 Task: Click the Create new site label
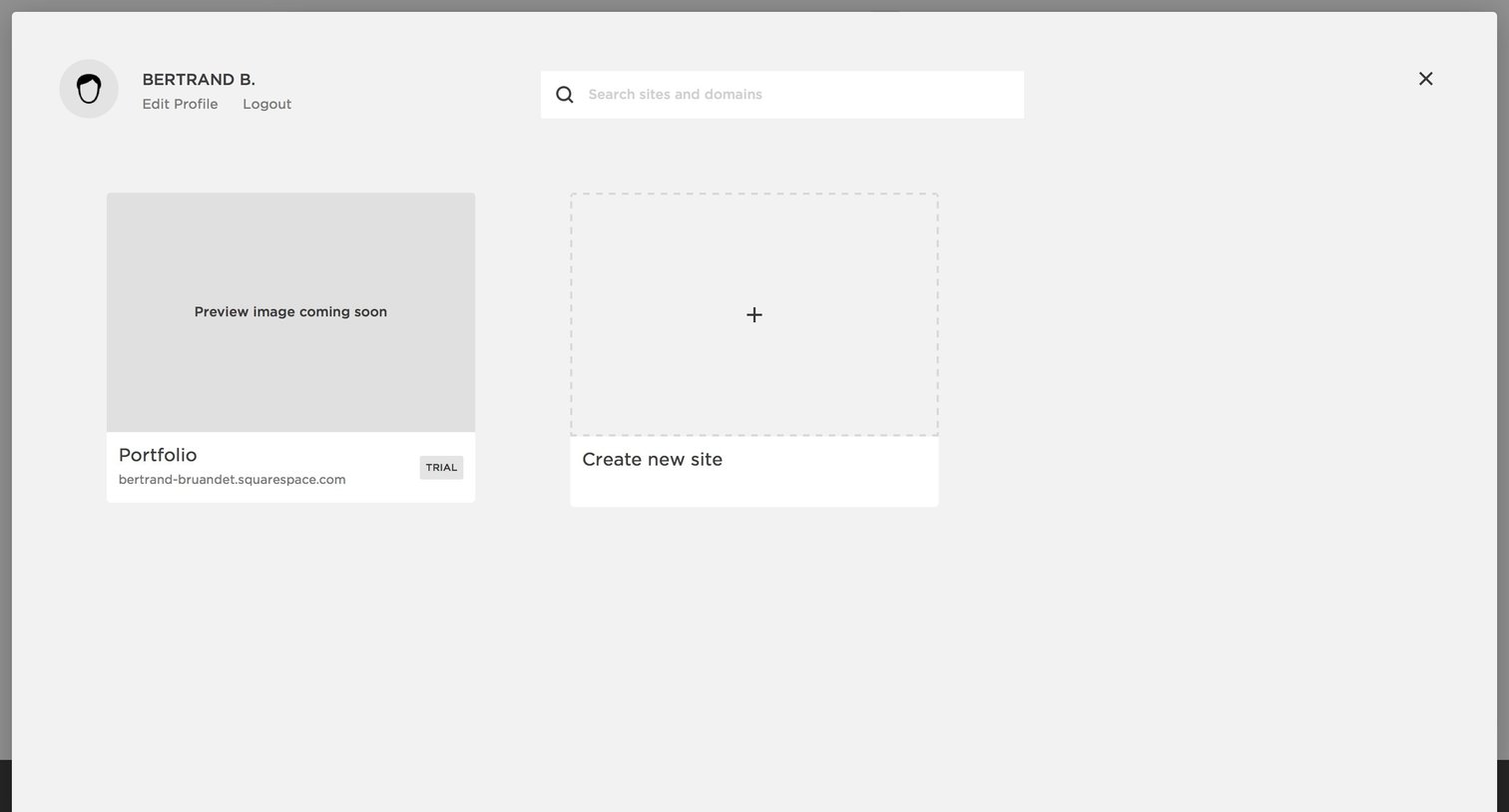coord(652,460)
